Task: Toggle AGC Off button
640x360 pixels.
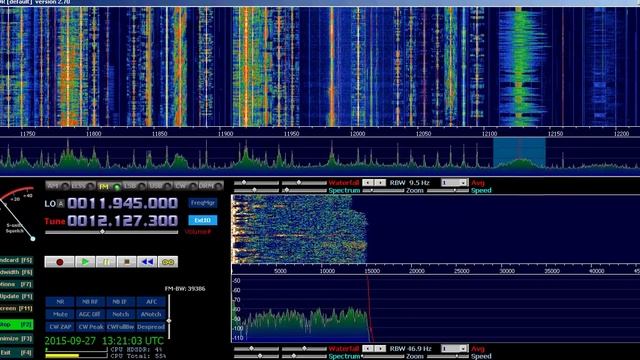Action: 90,314
